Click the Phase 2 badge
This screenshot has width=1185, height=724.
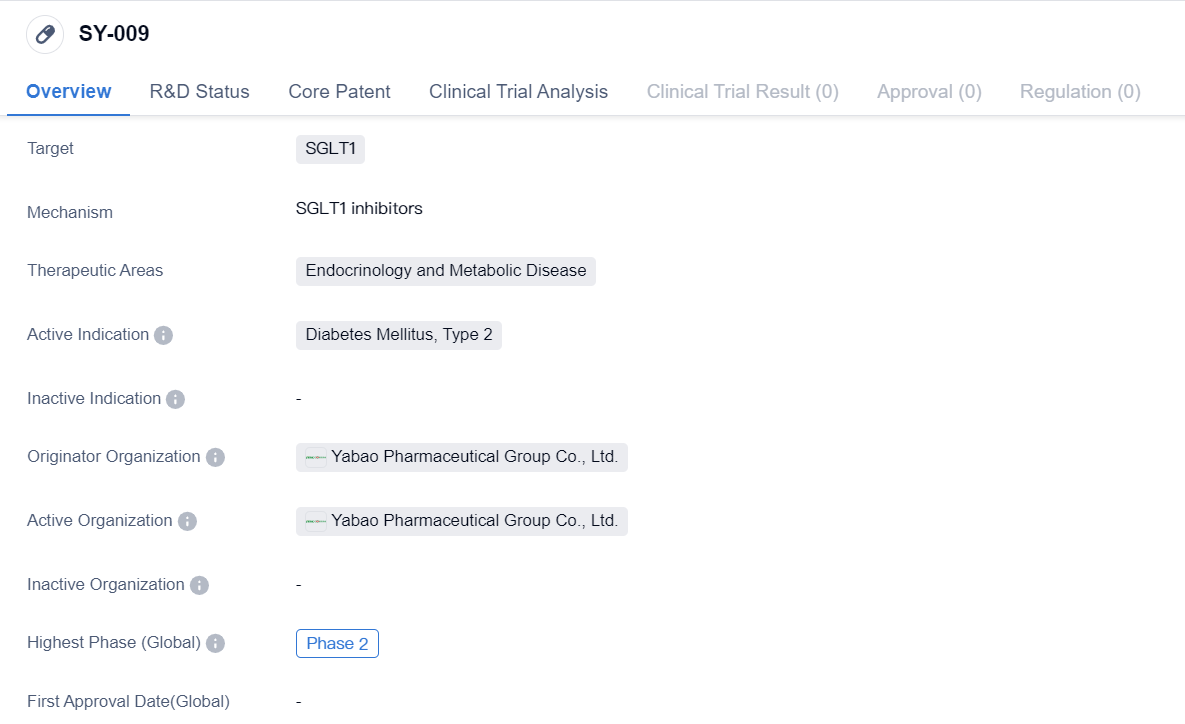[337, 643]
